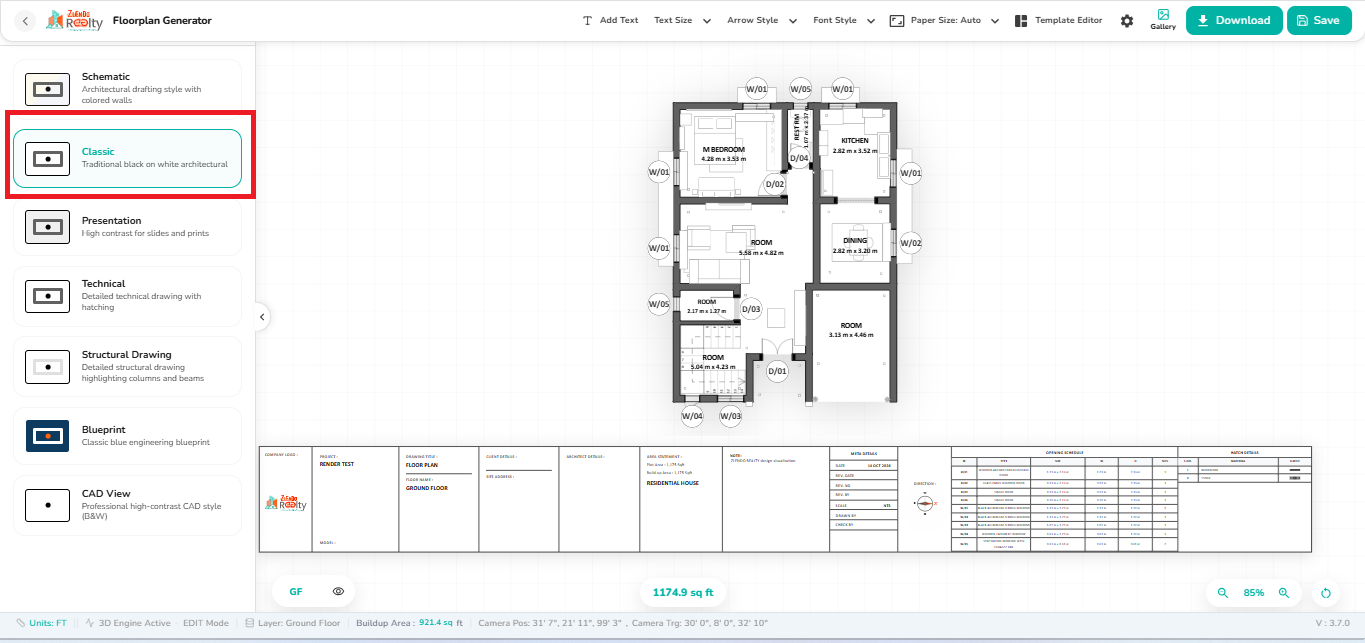Open the Font Style dropdown
This screenshot has width=1365, height=643.
point(844,20)
